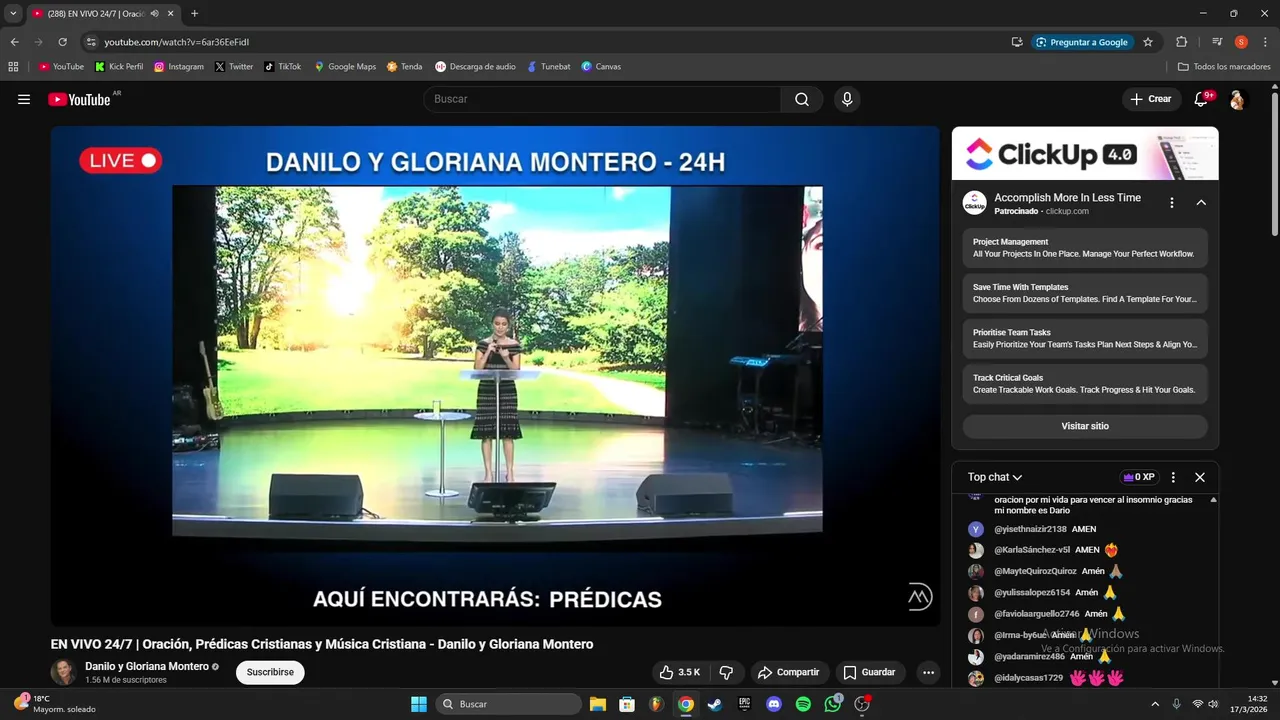Start voice search with microphone icon
This screenshot has width=1280, height=720.
point(847,99)
